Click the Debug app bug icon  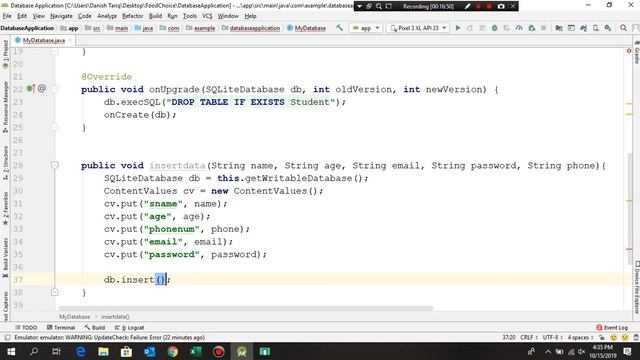point(494,28)
